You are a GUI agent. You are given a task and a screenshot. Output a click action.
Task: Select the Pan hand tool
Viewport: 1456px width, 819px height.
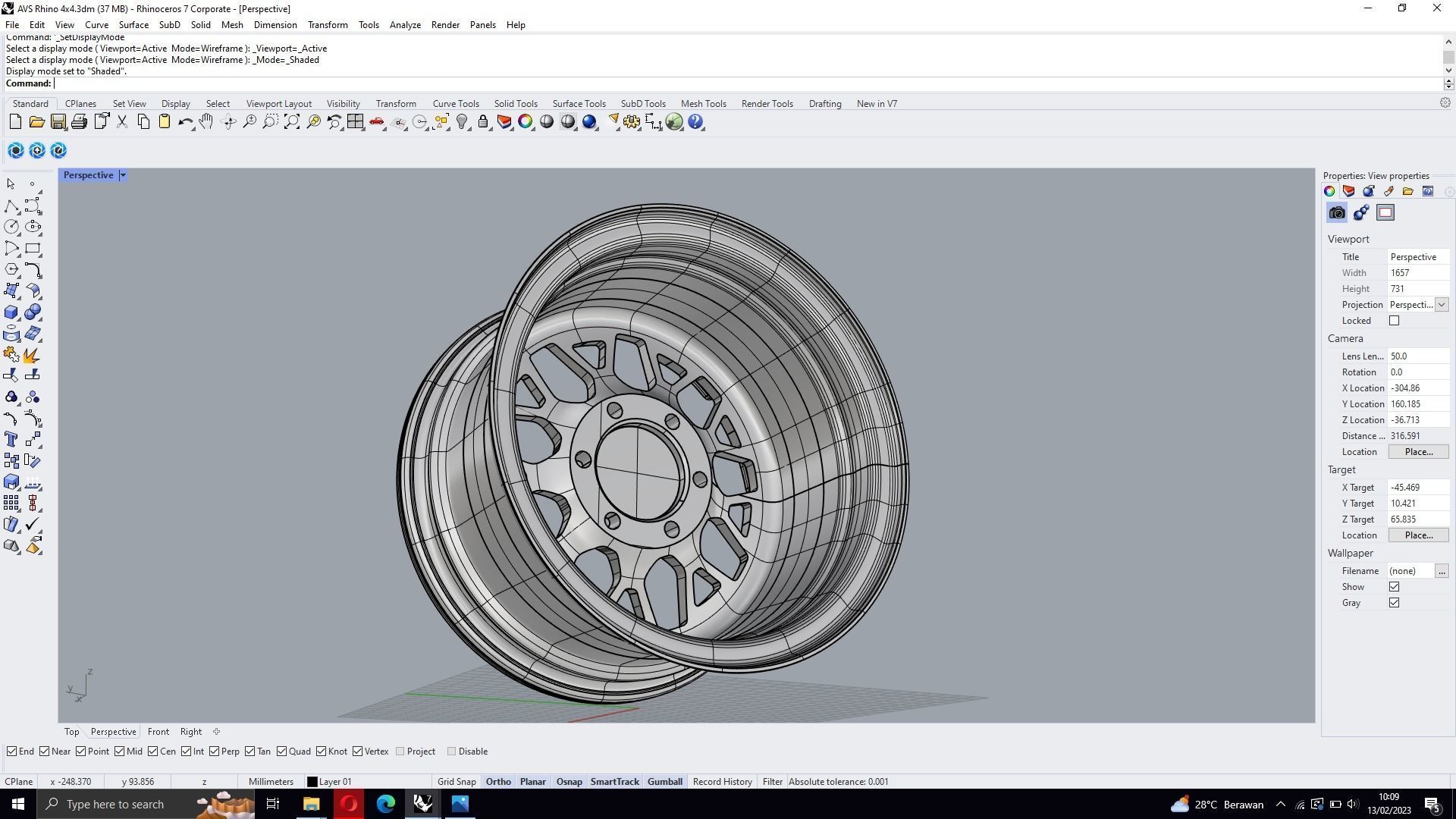(x=206, y=121)
